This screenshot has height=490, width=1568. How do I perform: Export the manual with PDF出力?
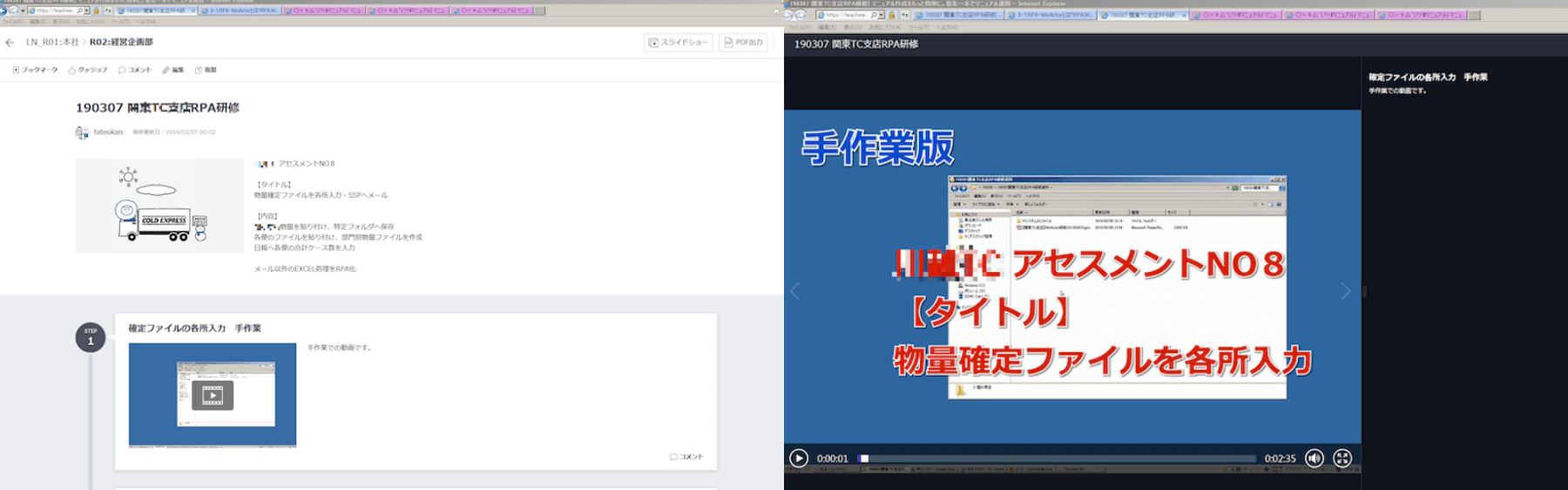[x=743, y=42]
